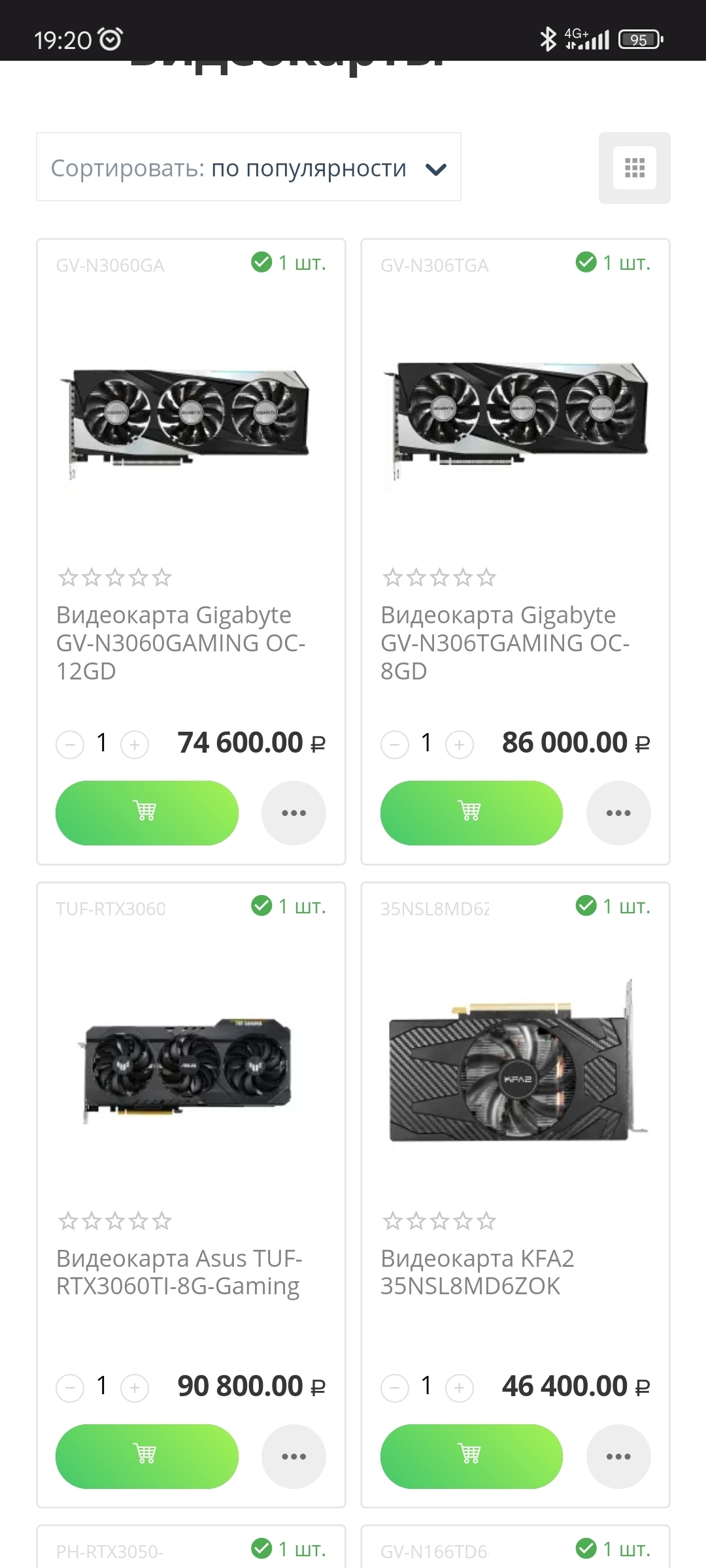This screenshot has height=1568, width=706.
Task: Open Видеокарта Gigabyte GV-N3060GAMING OC-12GD product link
Action: [x=180, y=643]
